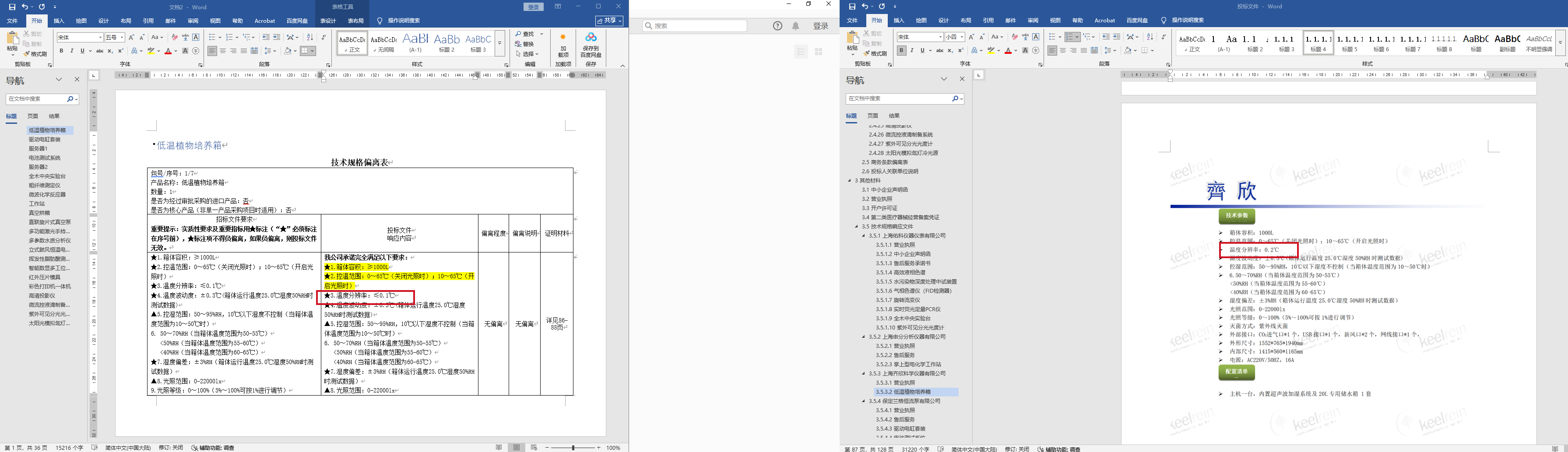Click the 共享 share button in 文档2 window
Viewport: 1568px width, 452px height.
click(x=609, y=21)
